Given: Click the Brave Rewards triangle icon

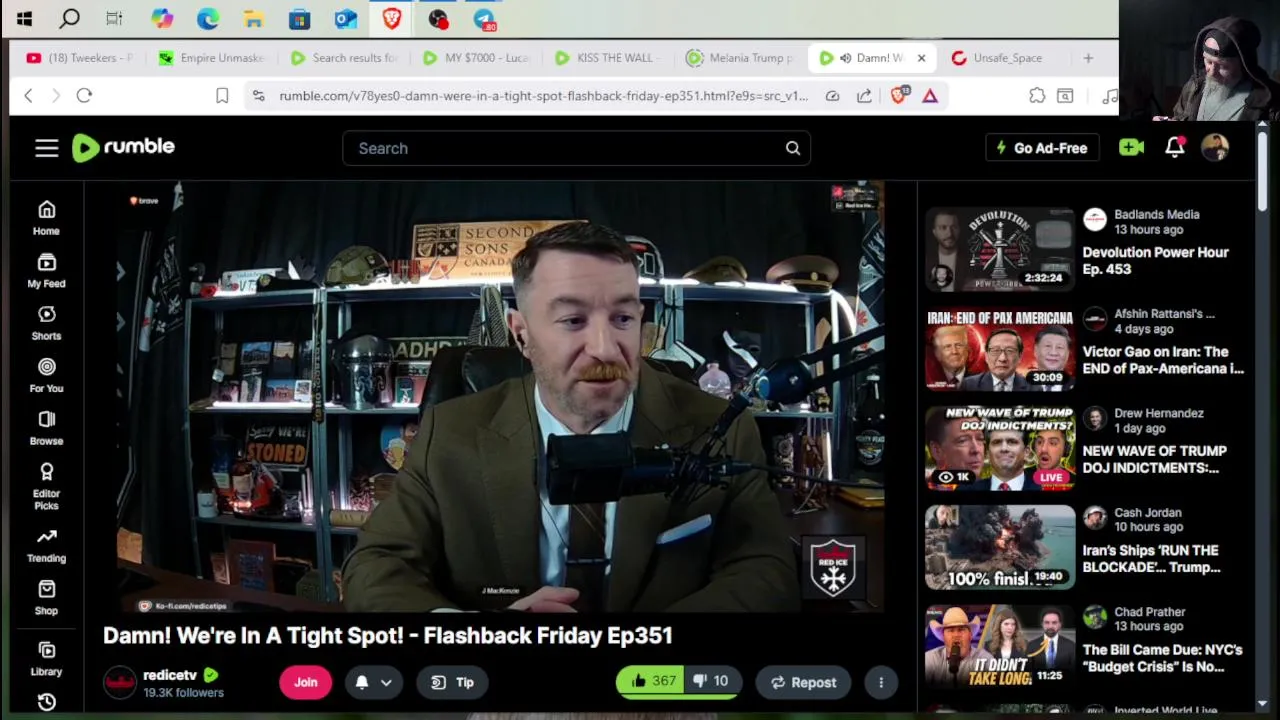Looking at the screenshot, I should 930,95.
